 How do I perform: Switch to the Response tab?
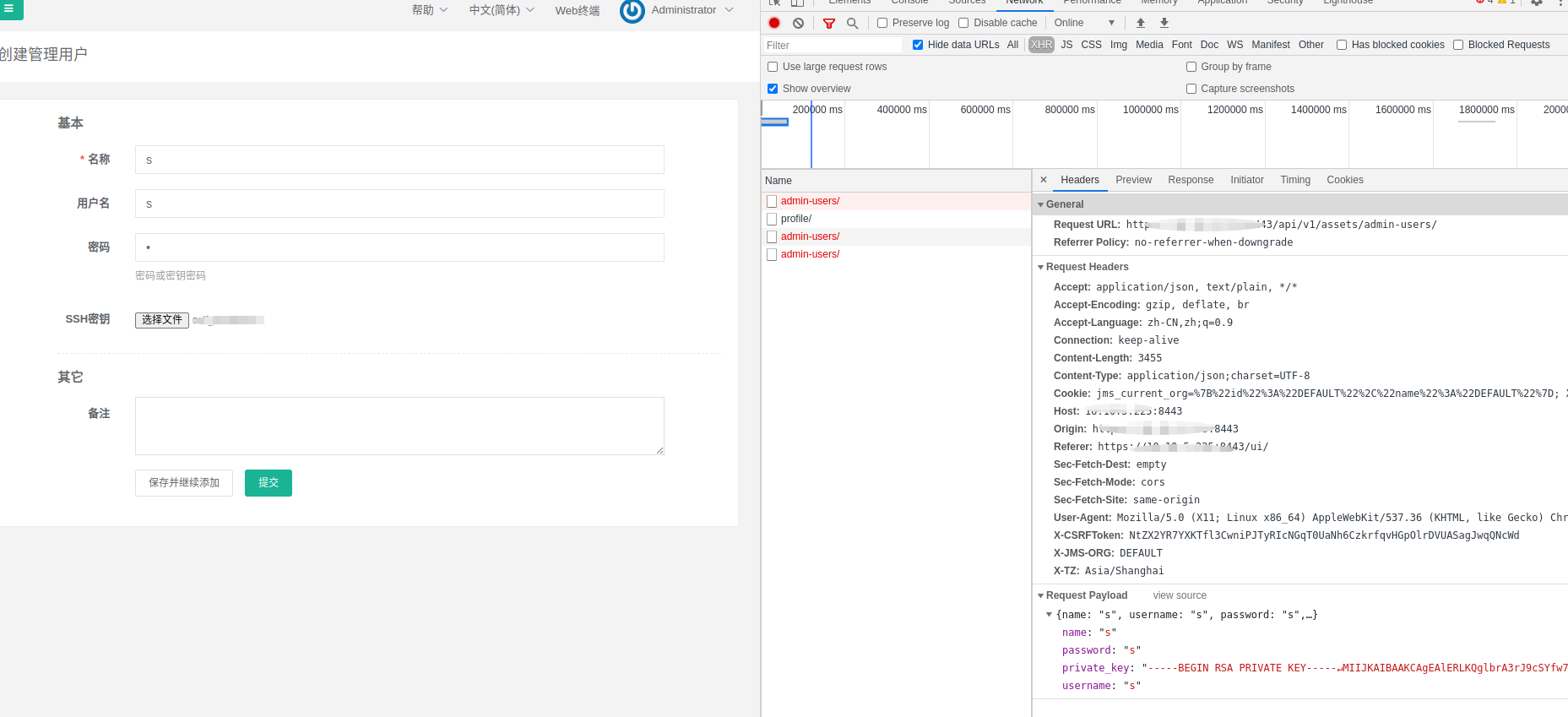coord(1191,180)
